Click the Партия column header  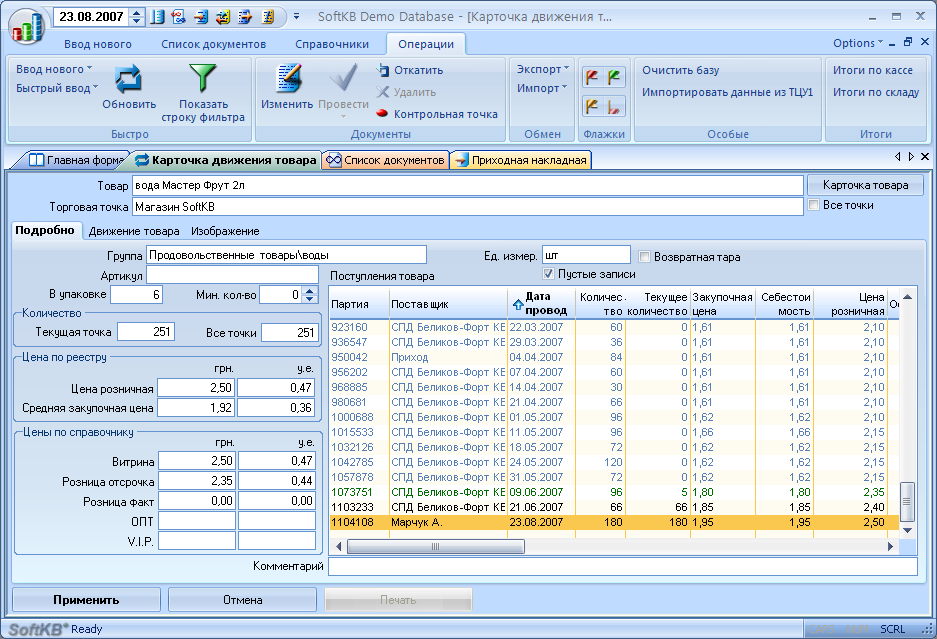tap(359, 304)
